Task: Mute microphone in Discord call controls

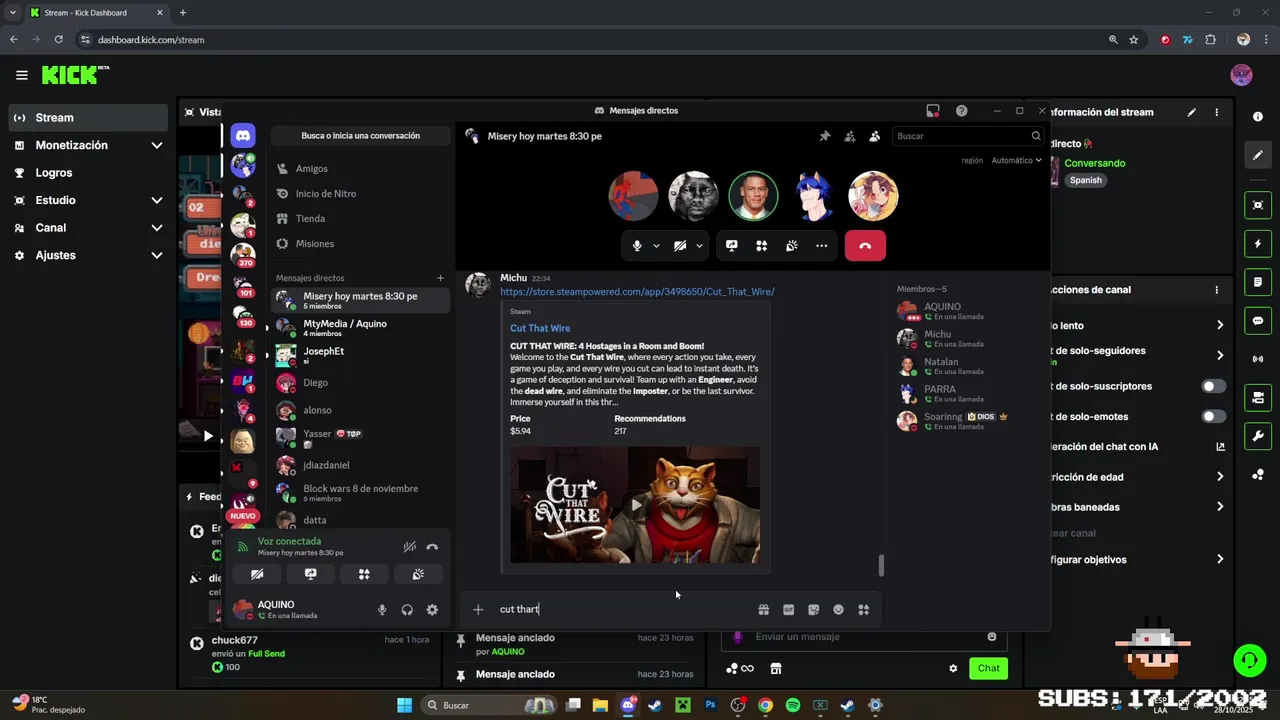Action: pos(637,245)
